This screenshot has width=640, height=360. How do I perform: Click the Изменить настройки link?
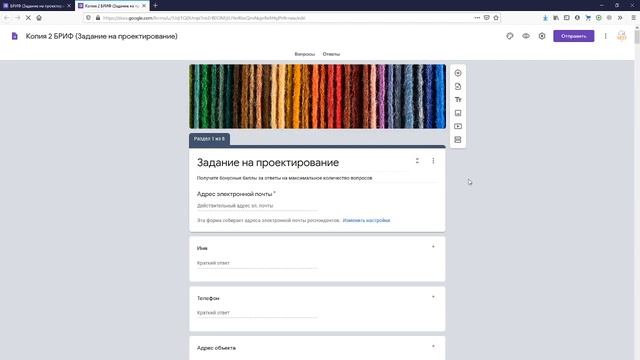click(x=366, y=220)
